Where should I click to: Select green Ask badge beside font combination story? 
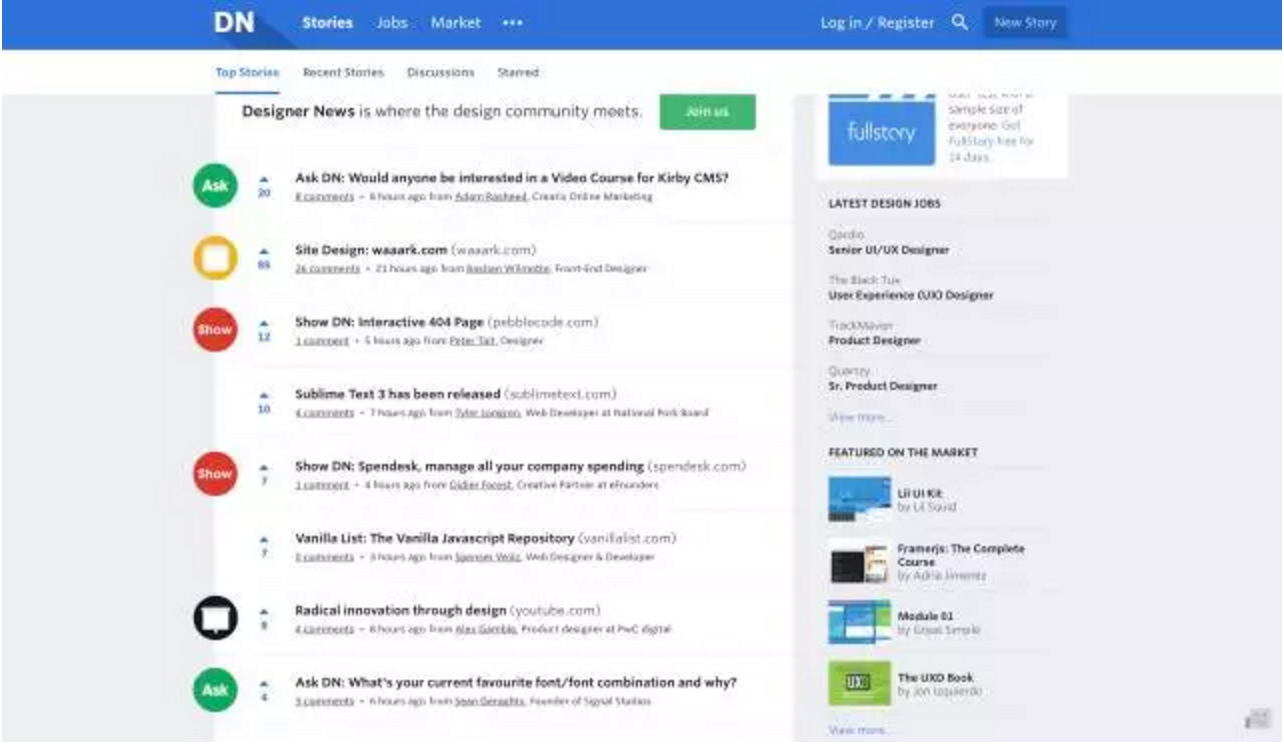[215, 690]
